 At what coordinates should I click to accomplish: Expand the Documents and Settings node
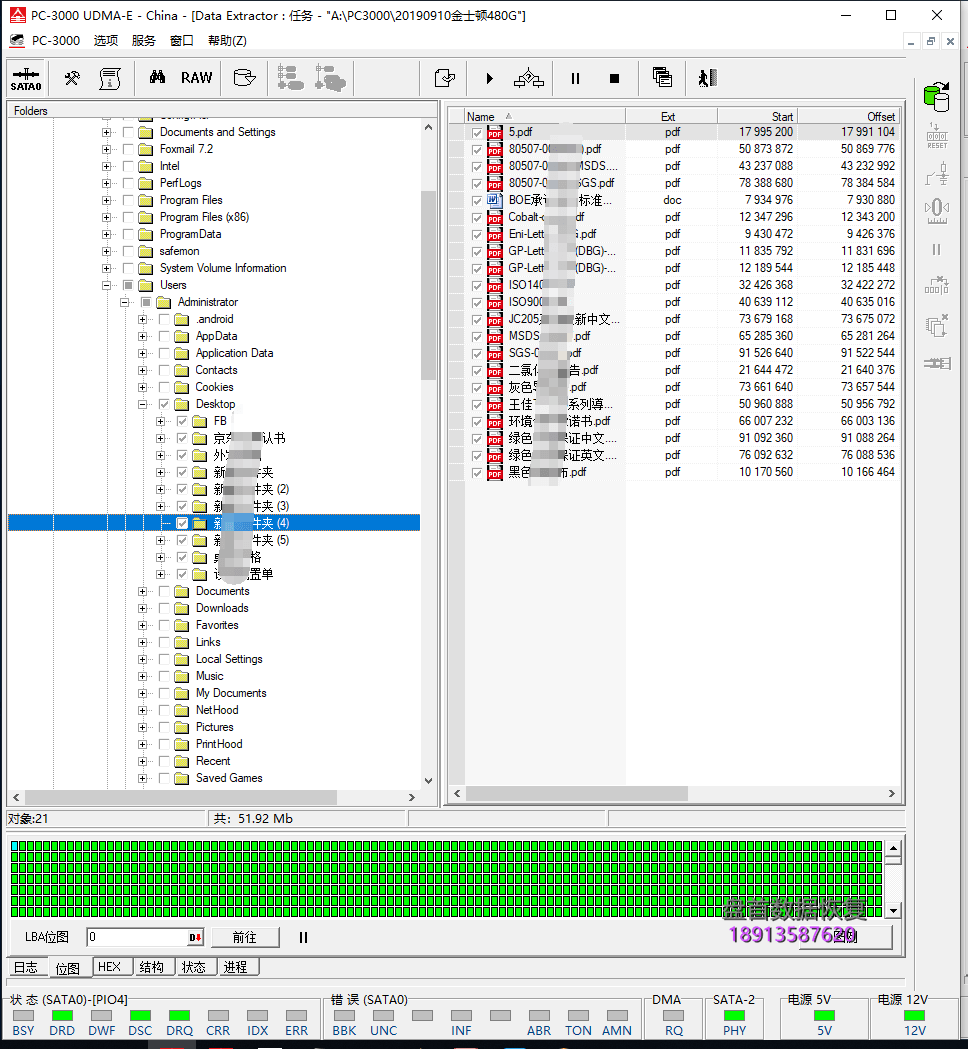106,132
